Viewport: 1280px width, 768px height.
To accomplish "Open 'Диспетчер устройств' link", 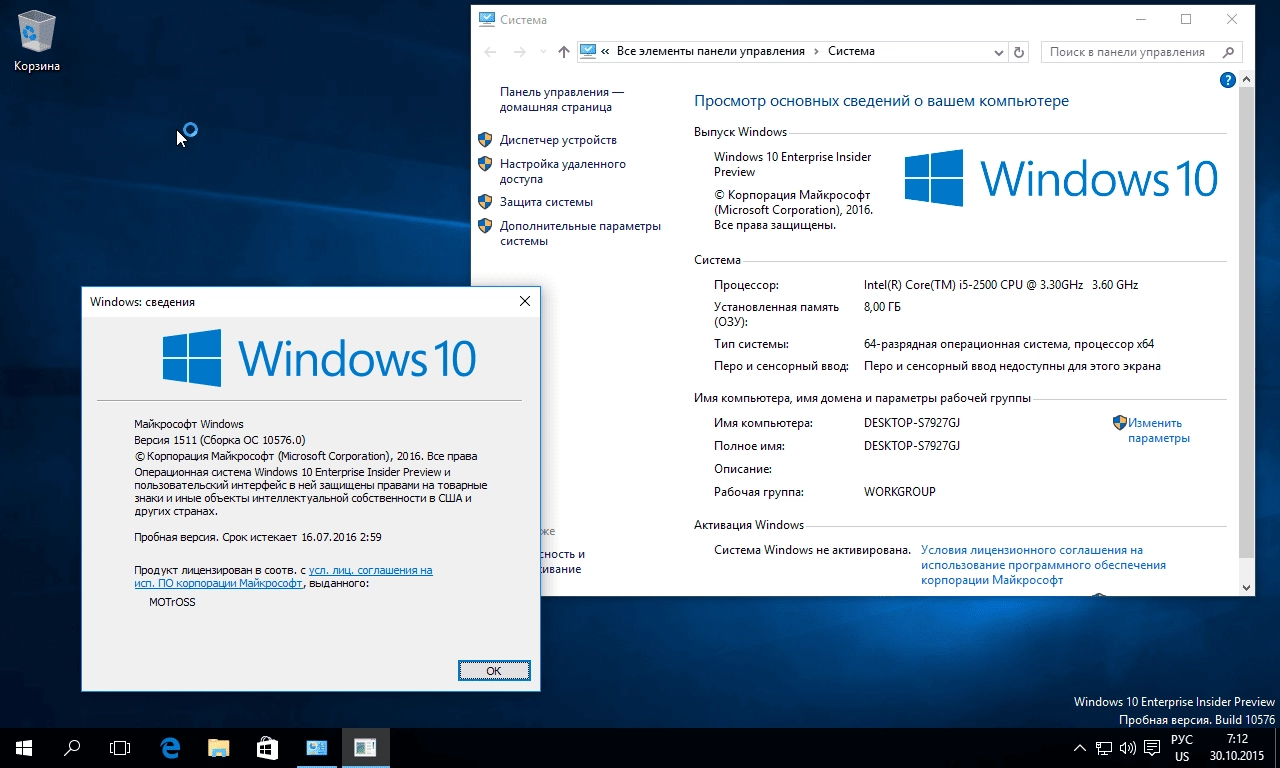I will pyautogui.click(x=558, y=140).
